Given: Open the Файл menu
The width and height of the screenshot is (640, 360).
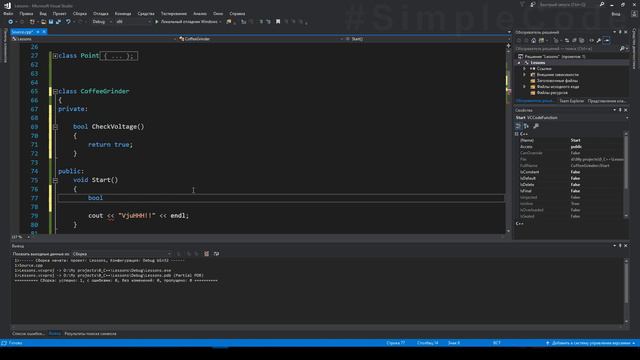Looking at the screenshot, I should coord(8,13).
